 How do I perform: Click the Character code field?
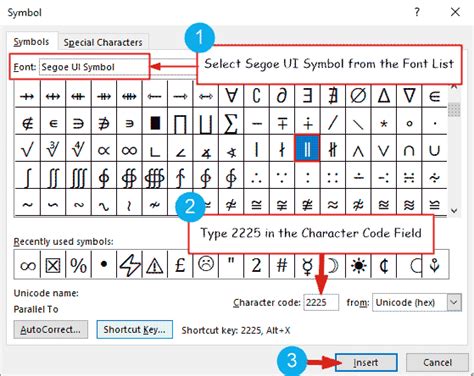click(x=321, y=302)
